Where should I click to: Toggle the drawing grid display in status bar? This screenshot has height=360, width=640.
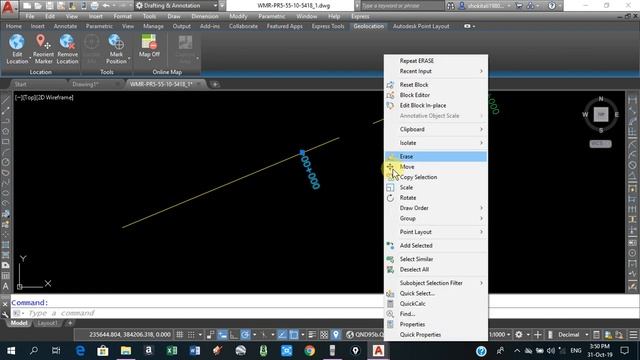coord(179,335)
